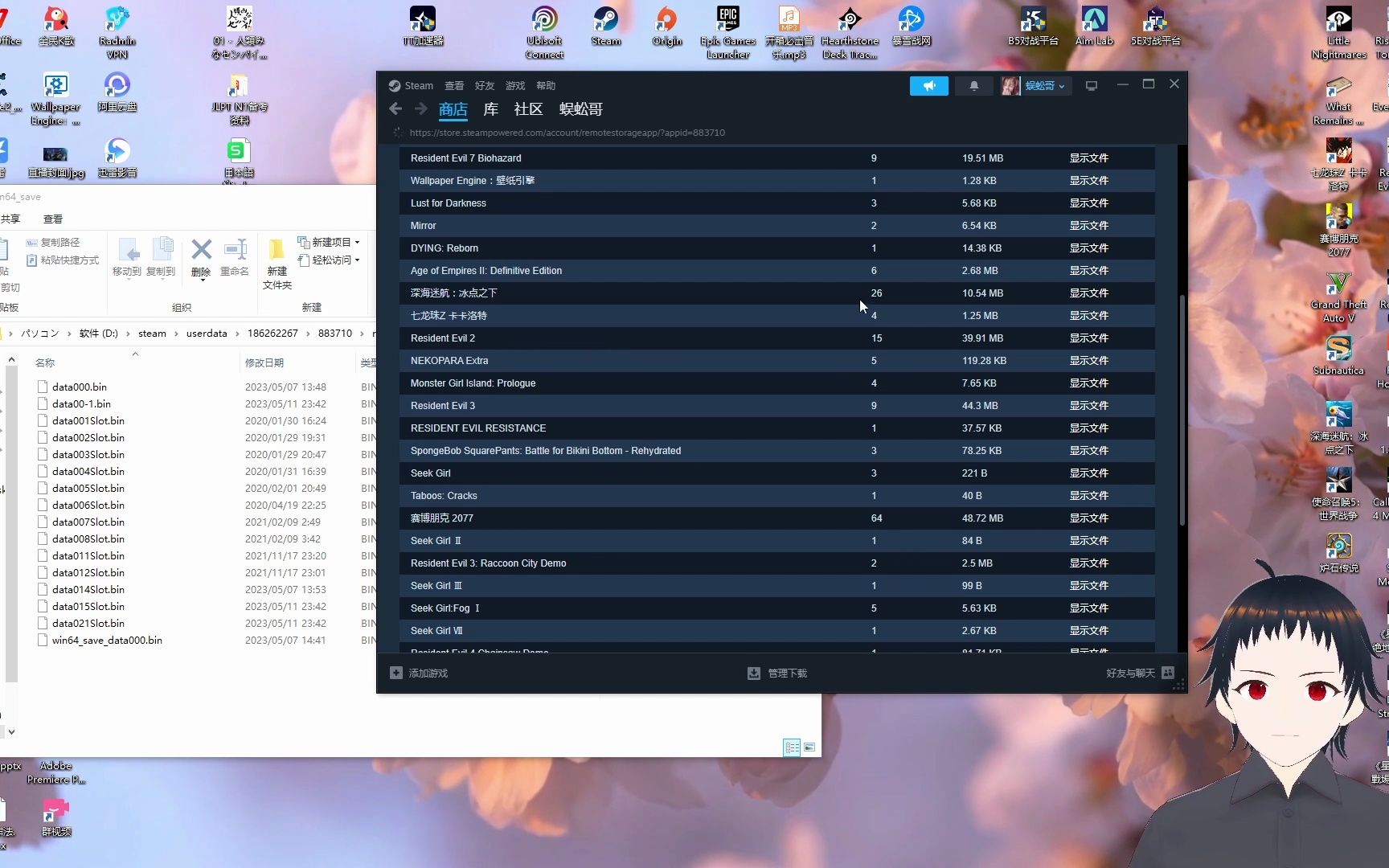Click the userdata breadcrumb segment

[x=207, y=334]
